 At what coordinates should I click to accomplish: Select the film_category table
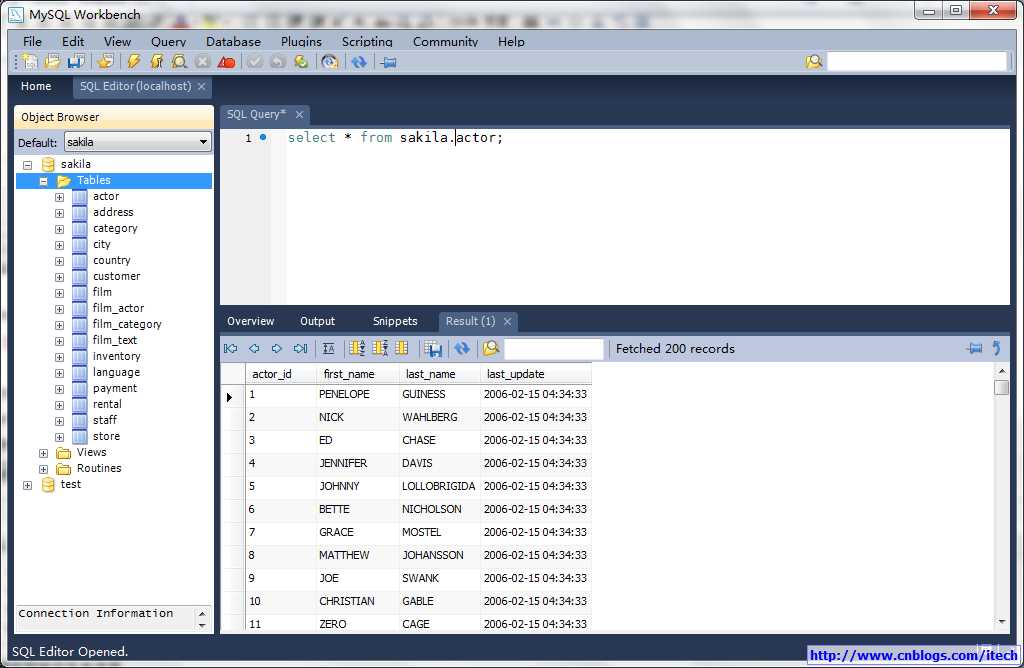127,325
